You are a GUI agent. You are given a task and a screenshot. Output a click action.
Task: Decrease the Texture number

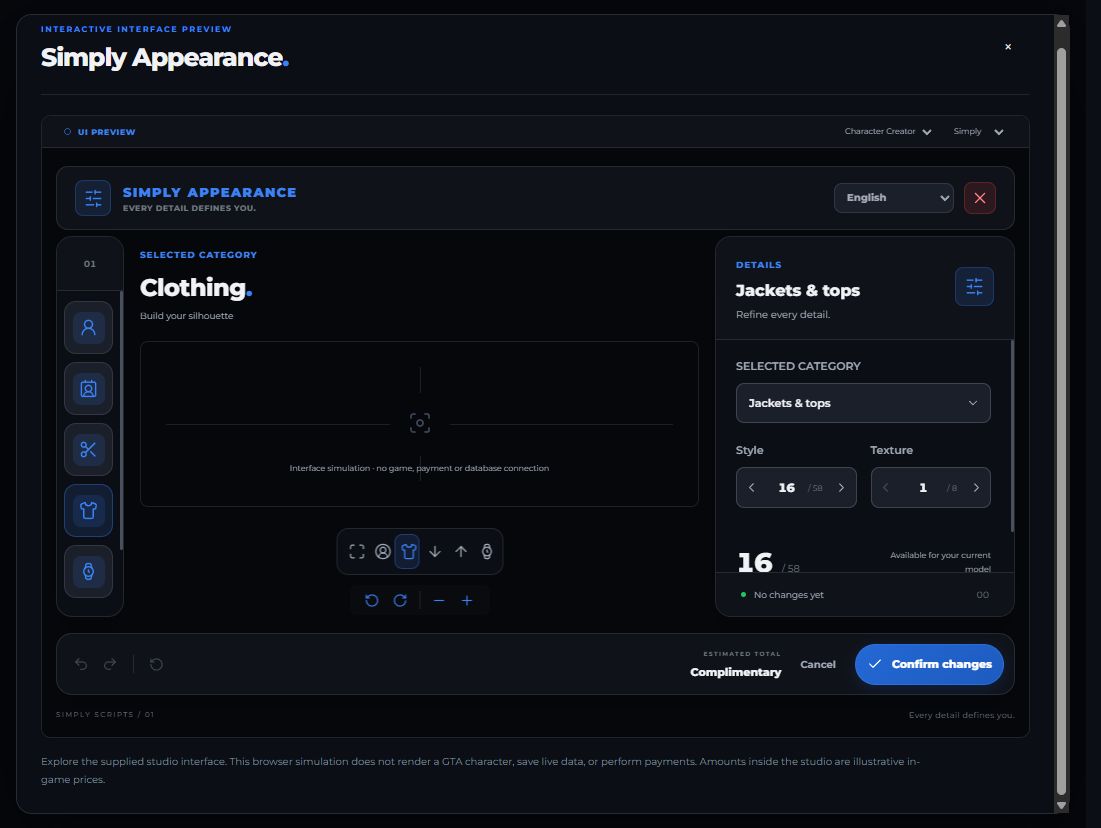pyautogui.click(x=885, y=487)
